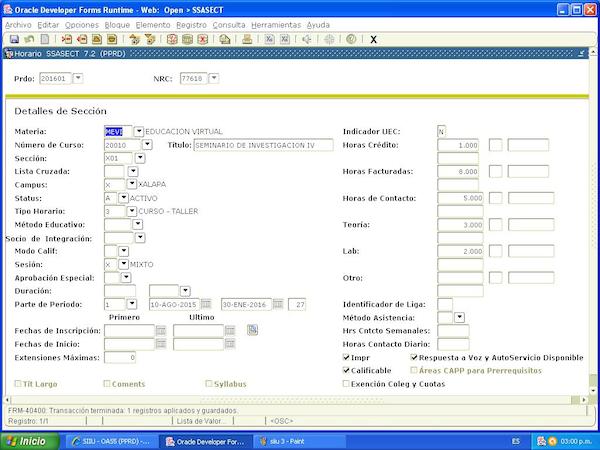
Task: Open calendar beside 30-ENE-2016 date
Action: click(x=277, y=304)
